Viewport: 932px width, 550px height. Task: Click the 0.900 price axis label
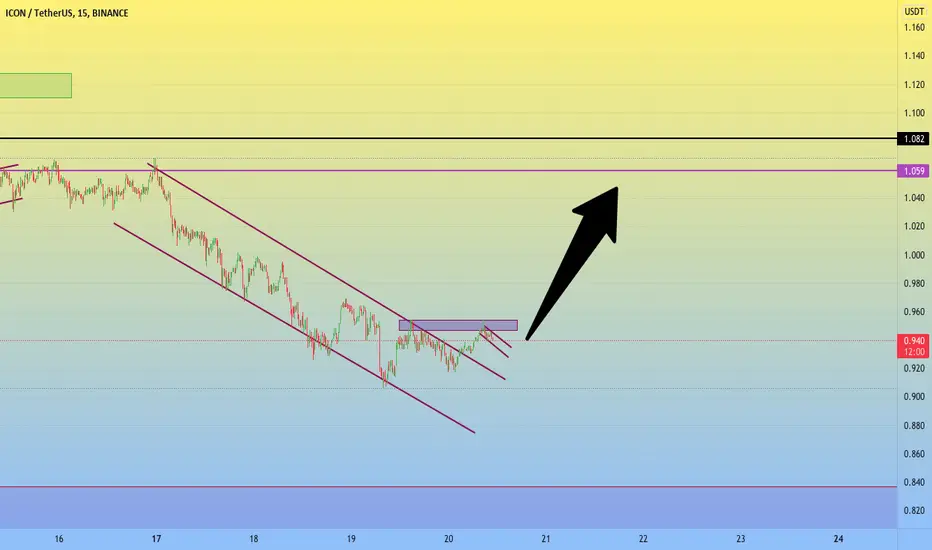pos(914,397)
